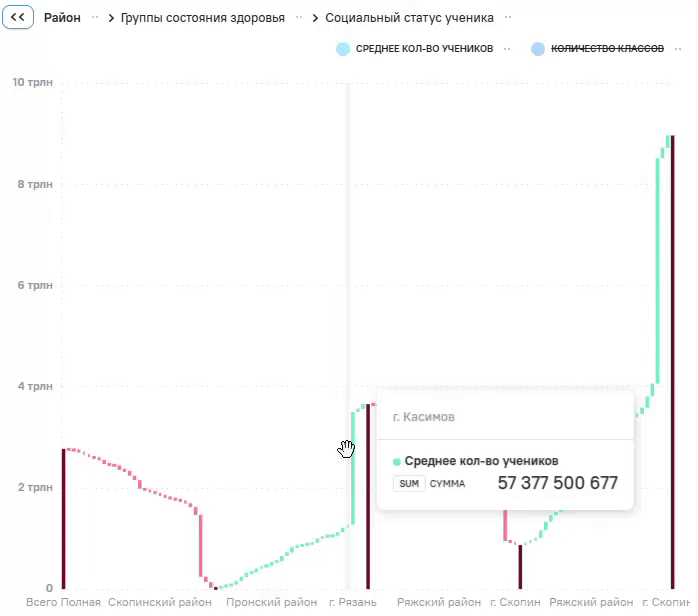Toggle the Среднее кол-во учеников series
This screenshot has width=698, height=616.
pos(424,49)
